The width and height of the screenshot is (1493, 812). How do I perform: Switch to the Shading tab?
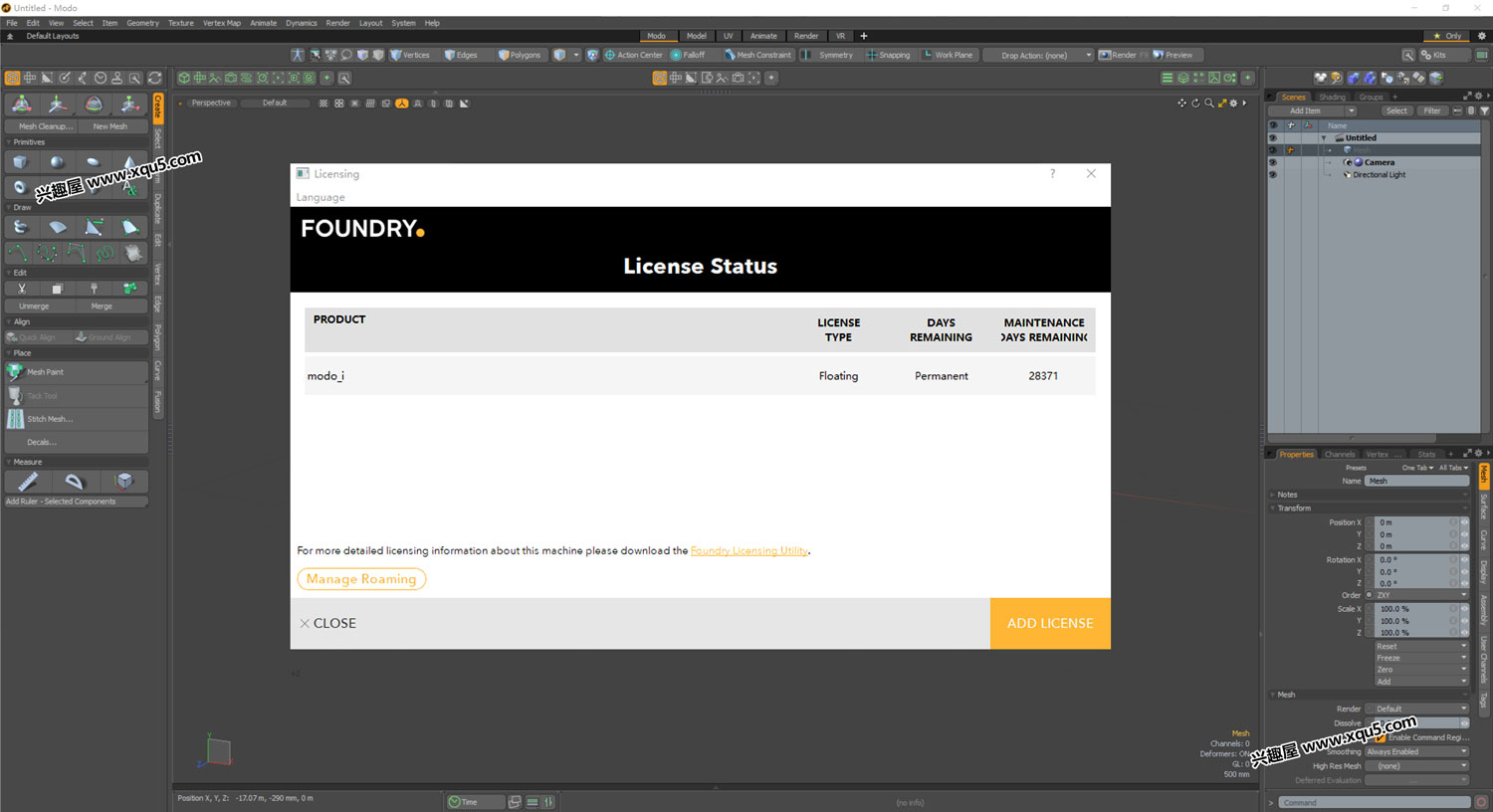click(x=1332, y=97)
